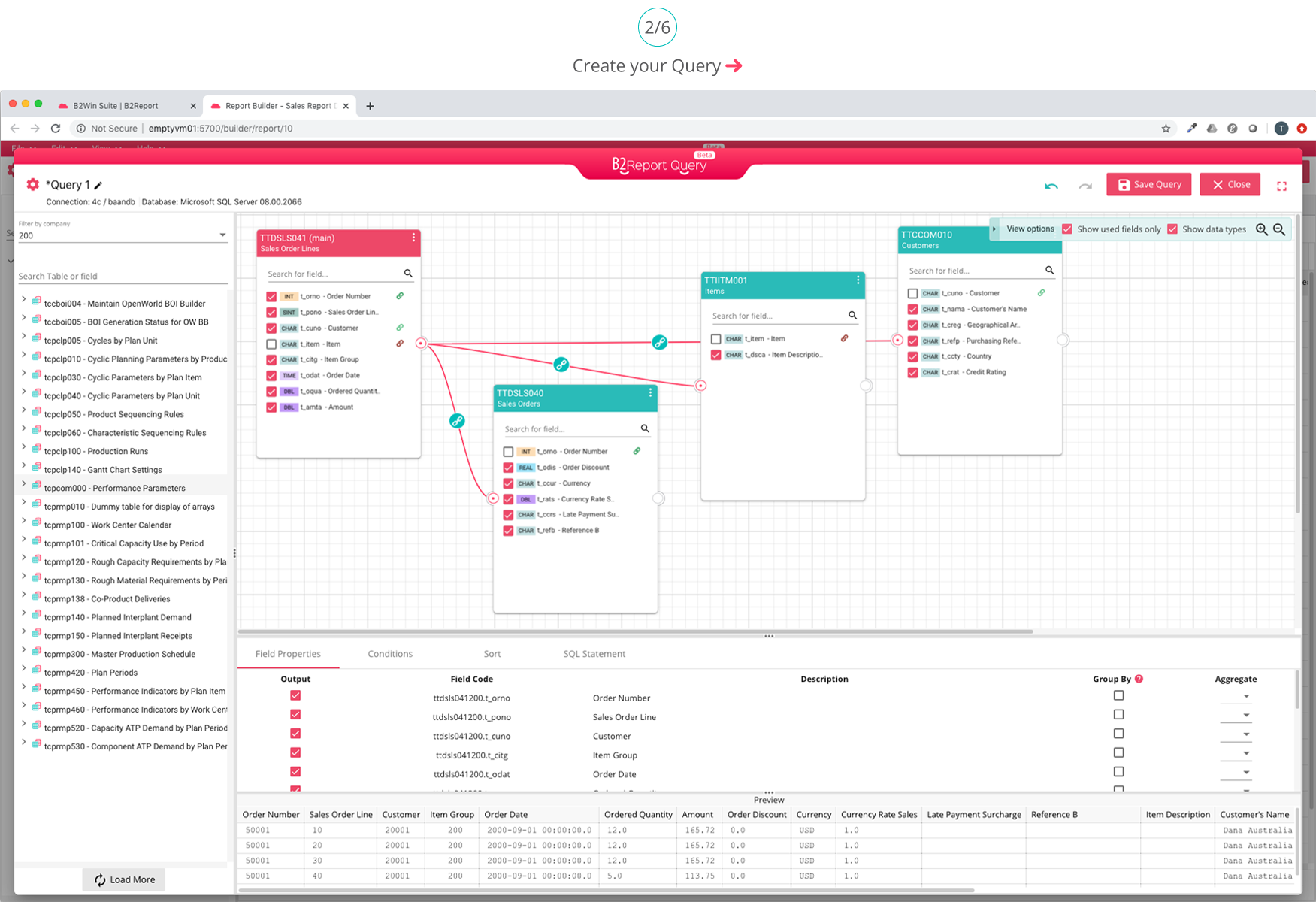Open TTDSLS040 Sales Orders options menu

click(x=650, y=393)
